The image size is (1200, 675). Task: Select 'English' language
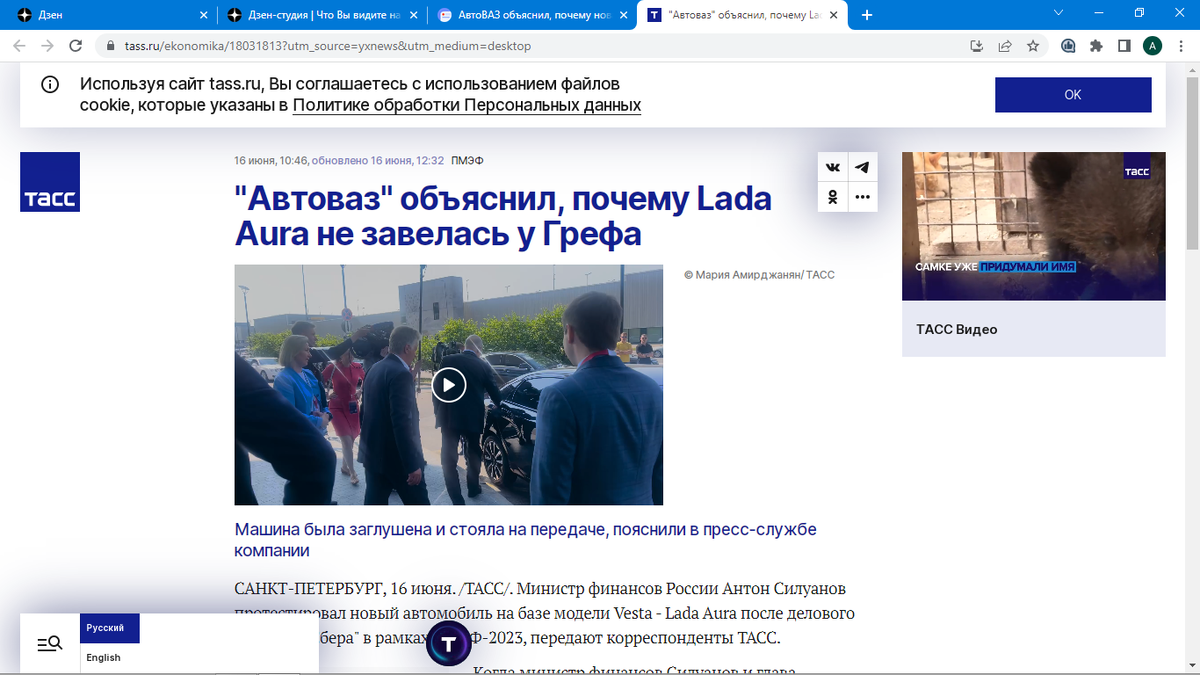tap(103, 658)
